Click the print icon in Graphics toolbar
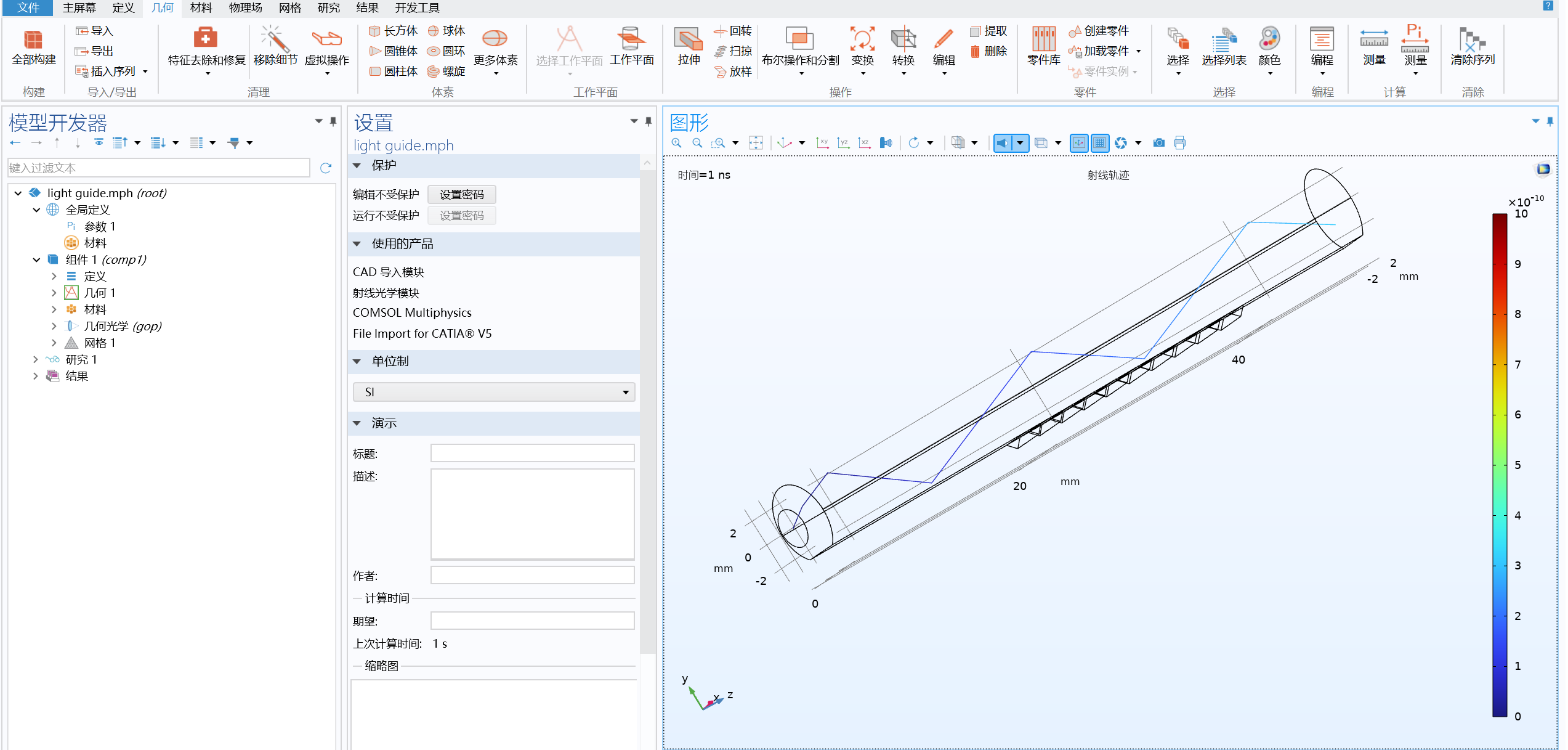1568x750 pixels. [1179, 143]
